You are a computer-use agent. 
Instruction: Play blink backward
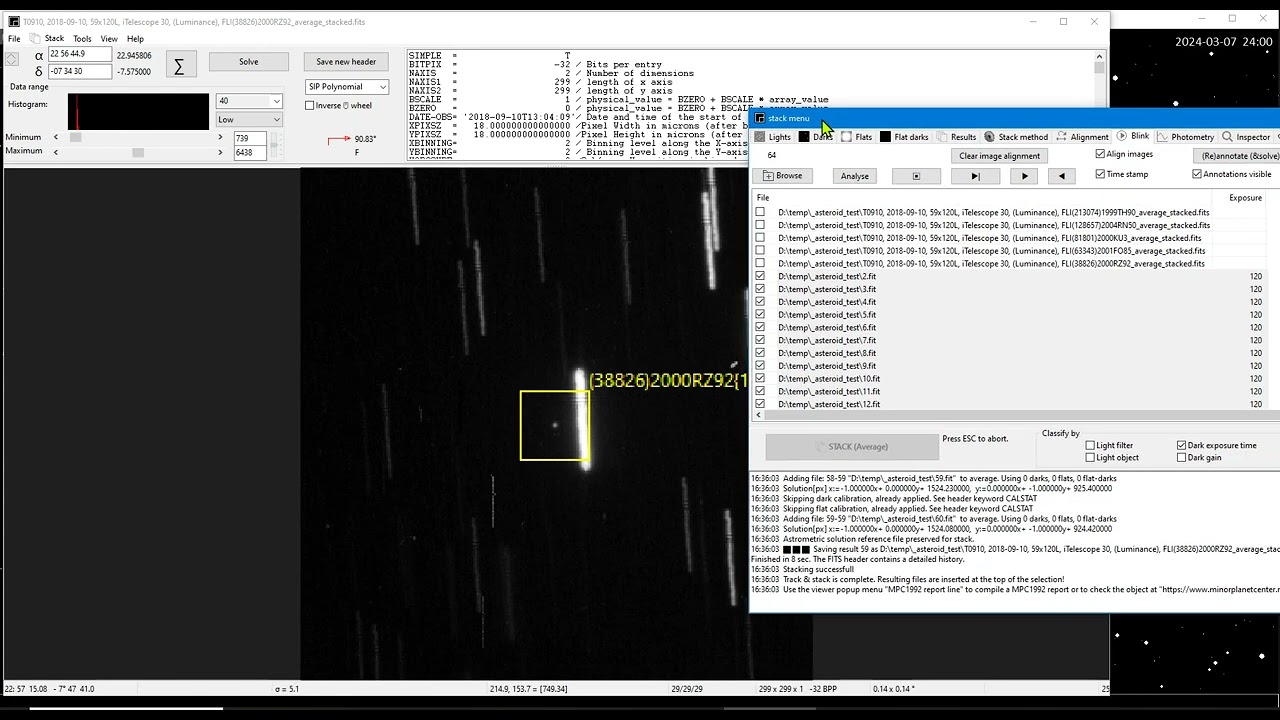pos(1061,176)
